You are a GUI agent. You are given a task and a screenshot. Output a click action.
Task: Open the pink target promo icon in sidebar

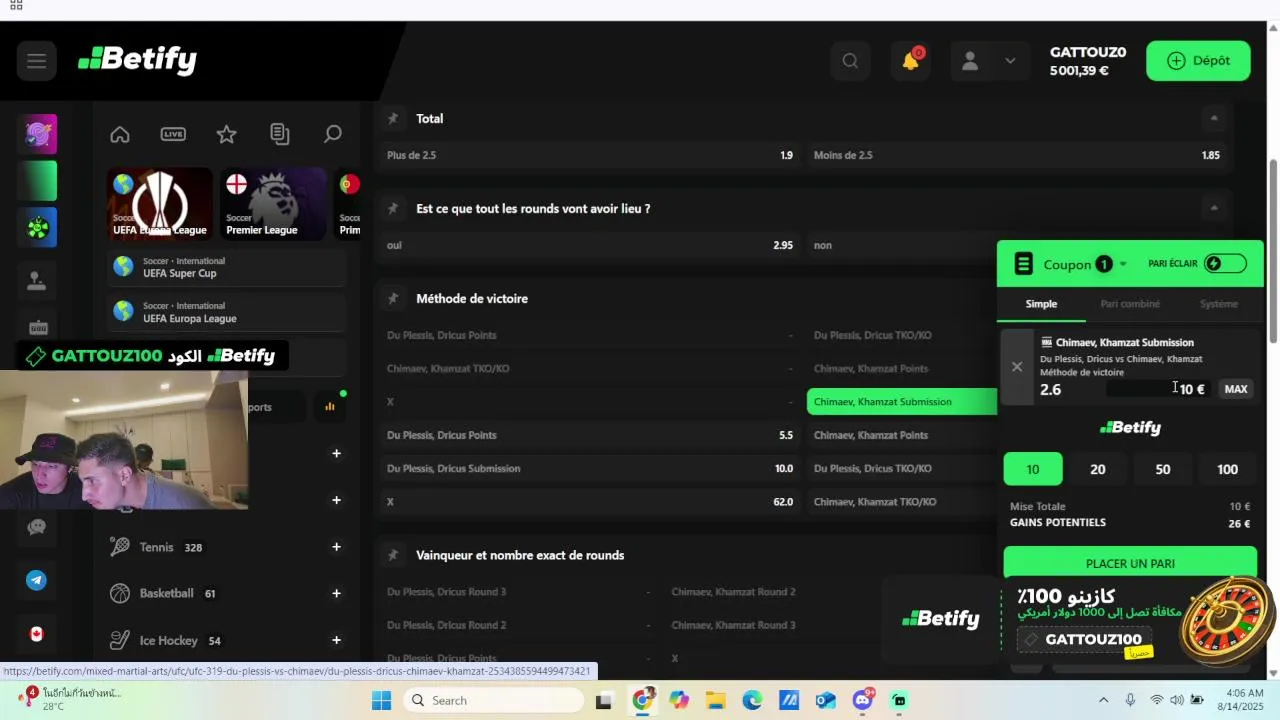[37, 134]
